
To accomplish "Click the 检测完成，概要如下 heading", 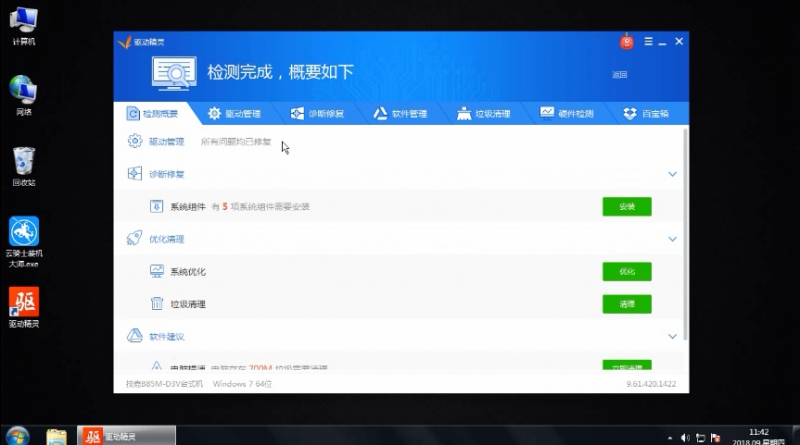I will (280, 72).
